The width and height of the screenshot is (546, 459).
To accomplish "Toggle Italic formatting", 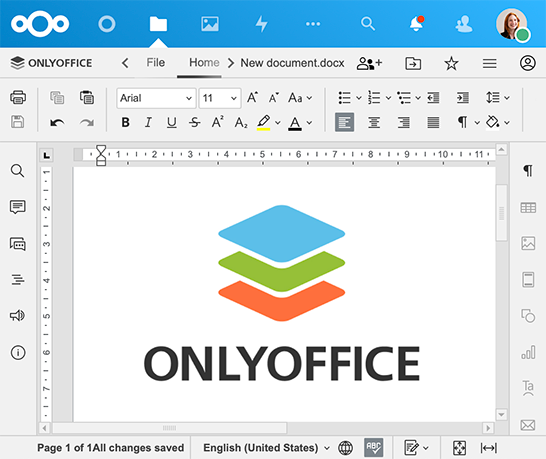I will pyautogui.click(x=148, y=123).
